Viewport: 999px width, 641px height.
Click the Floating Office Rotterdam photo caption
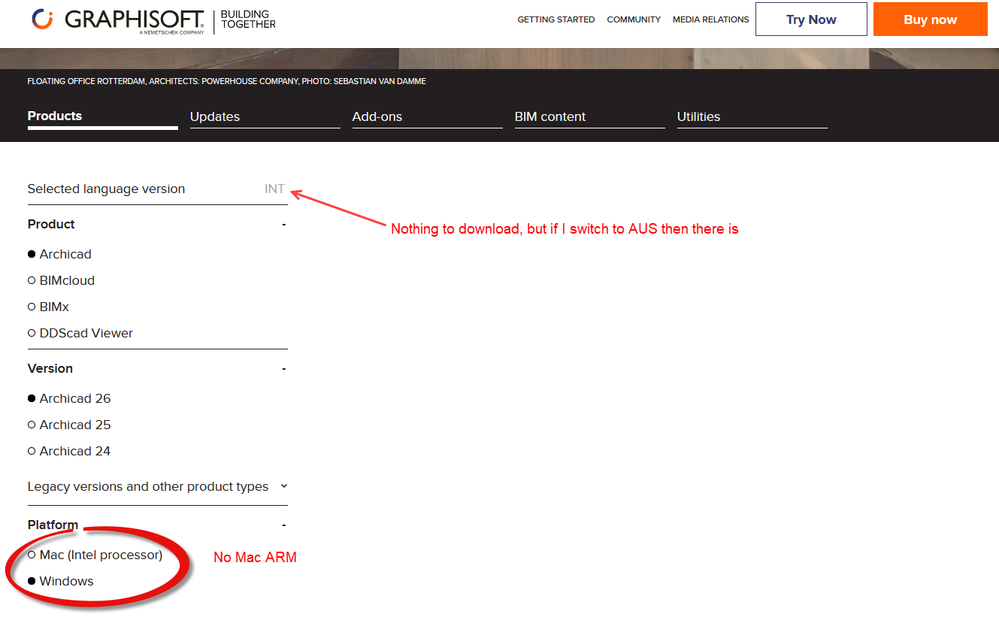227,82
